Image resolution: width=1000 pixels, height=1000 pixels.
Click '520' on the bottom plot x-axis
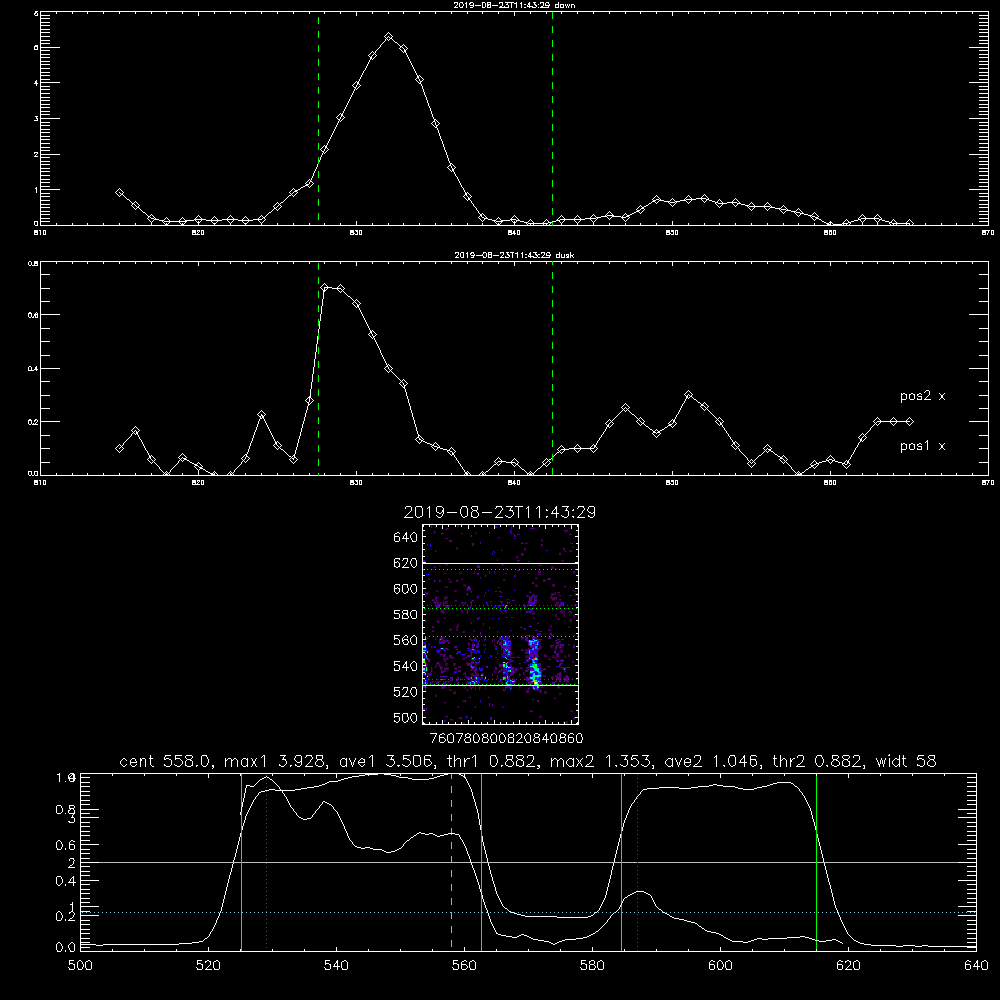[x=209, y=966]
